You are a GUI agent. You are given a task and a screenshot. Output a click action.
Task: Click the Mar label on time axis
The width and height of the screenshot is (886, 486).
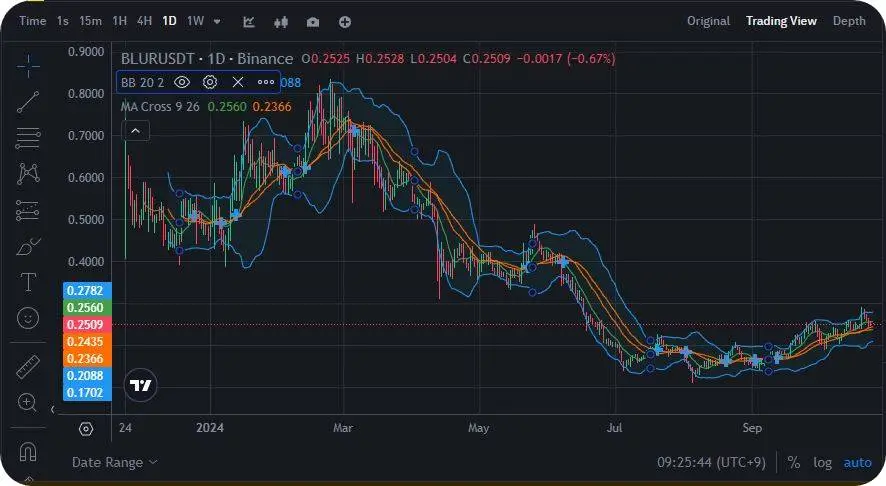point(343,428)
